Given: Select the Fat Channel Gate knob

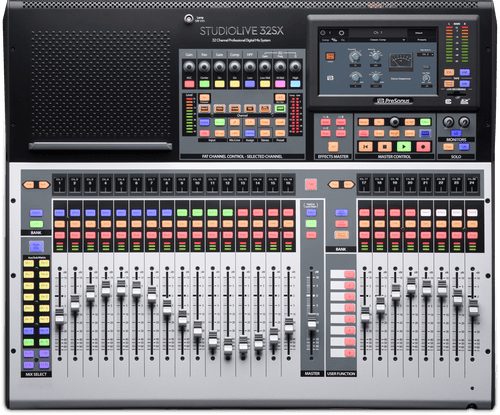Looking at the screenshot, I should (219, 67).
